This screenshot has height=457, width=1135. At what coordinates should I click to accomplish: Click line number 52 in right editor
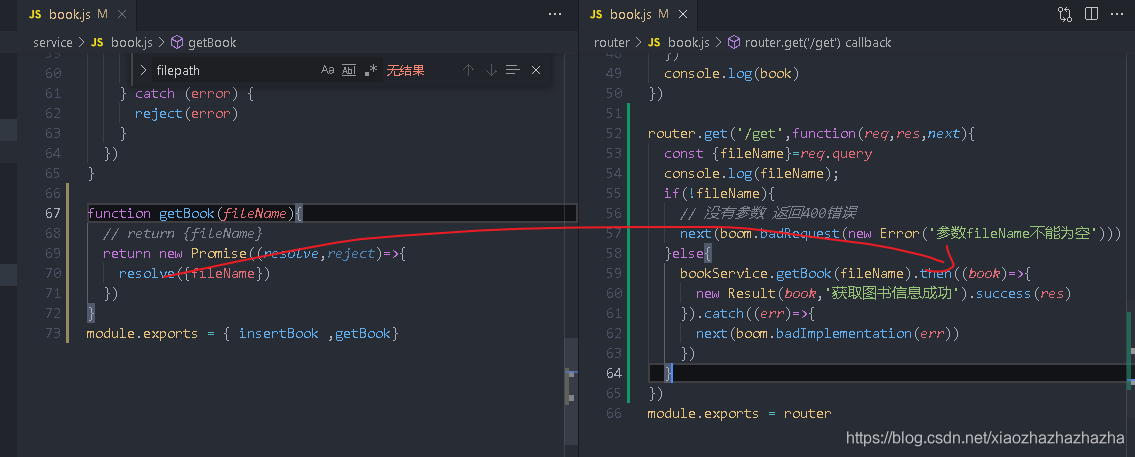tap(613, 133)
